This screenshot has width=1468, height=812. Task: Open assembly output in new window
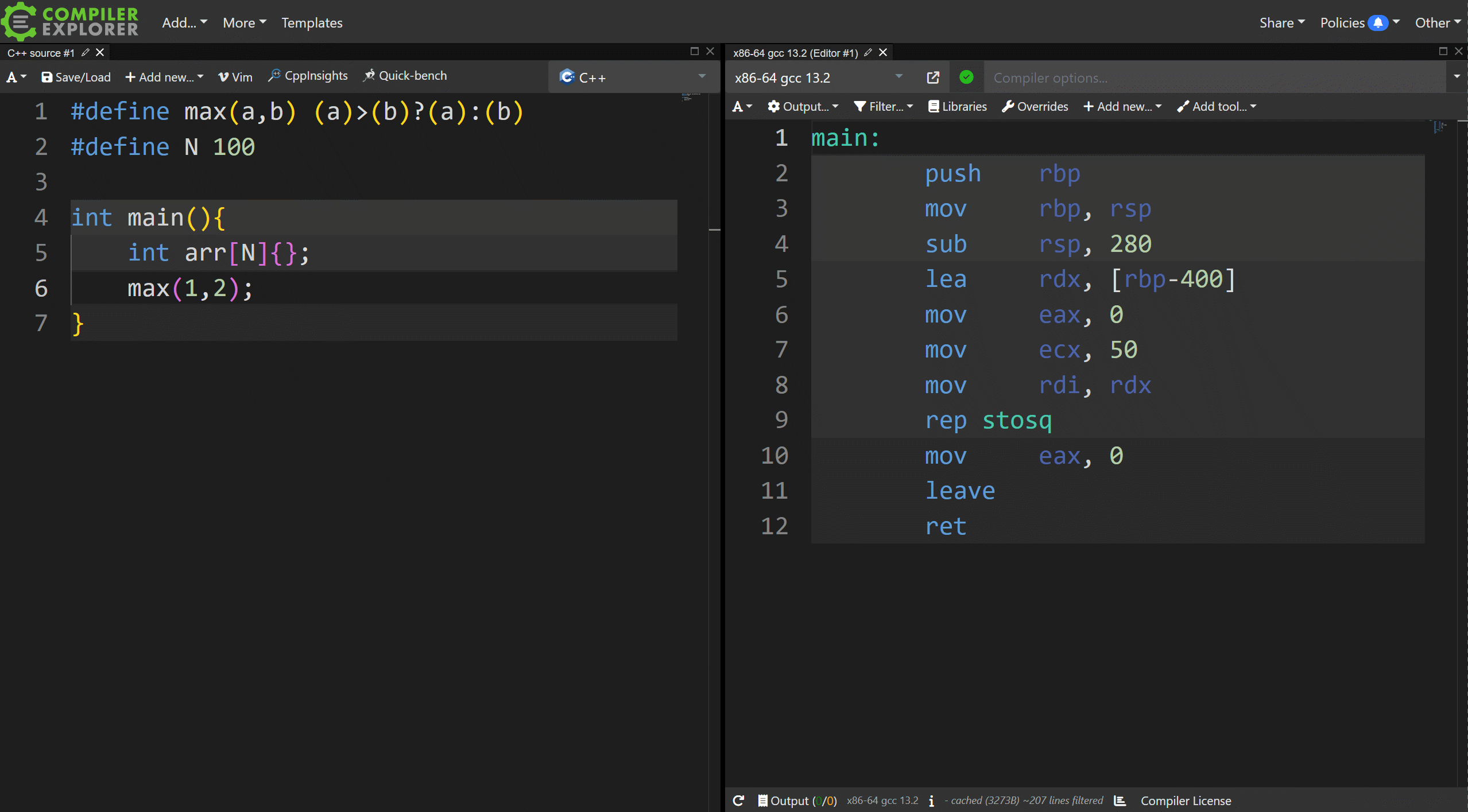coord(932,77)
